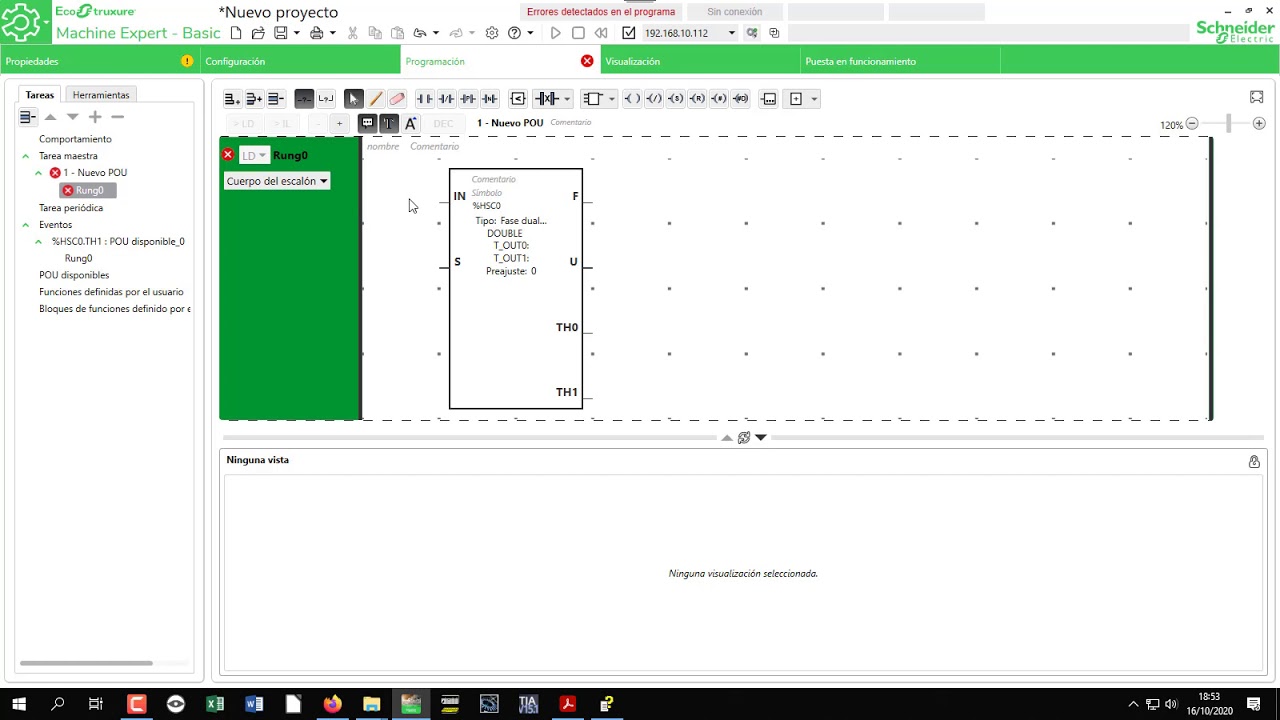Click the login/connect icon after the IP field
Viewport: 1280px width, 720px height.
pyautogui.click(x=752, y=33)
